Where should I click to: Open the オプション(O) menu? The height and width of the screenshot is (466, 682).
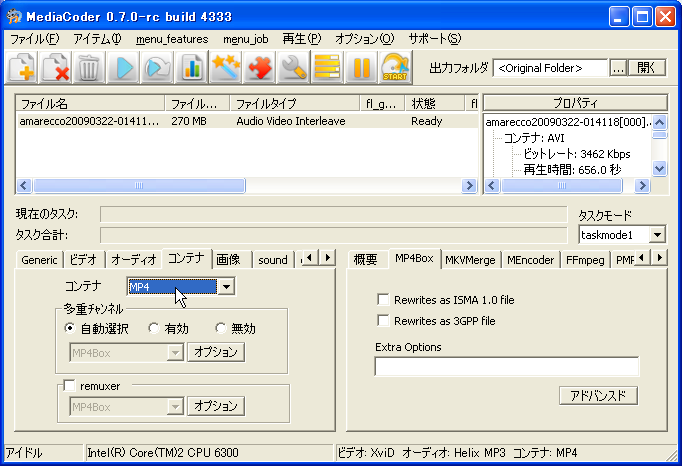point(364,39)
